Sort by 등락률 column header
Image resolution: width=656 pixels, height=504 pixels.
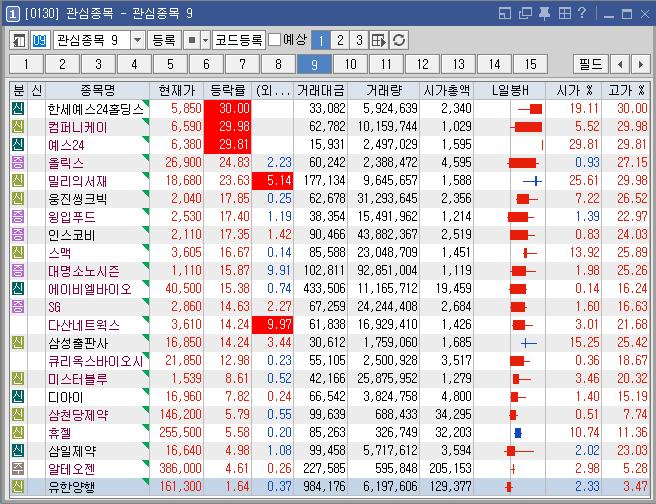point(228,90)
